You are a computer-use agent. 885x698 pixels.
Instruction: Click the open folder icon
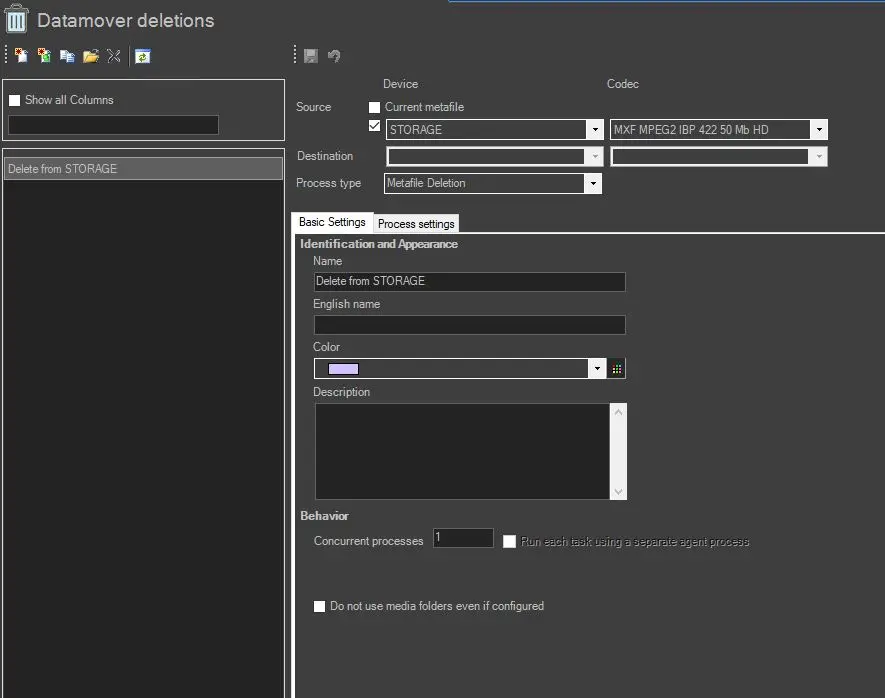[90, 56]
